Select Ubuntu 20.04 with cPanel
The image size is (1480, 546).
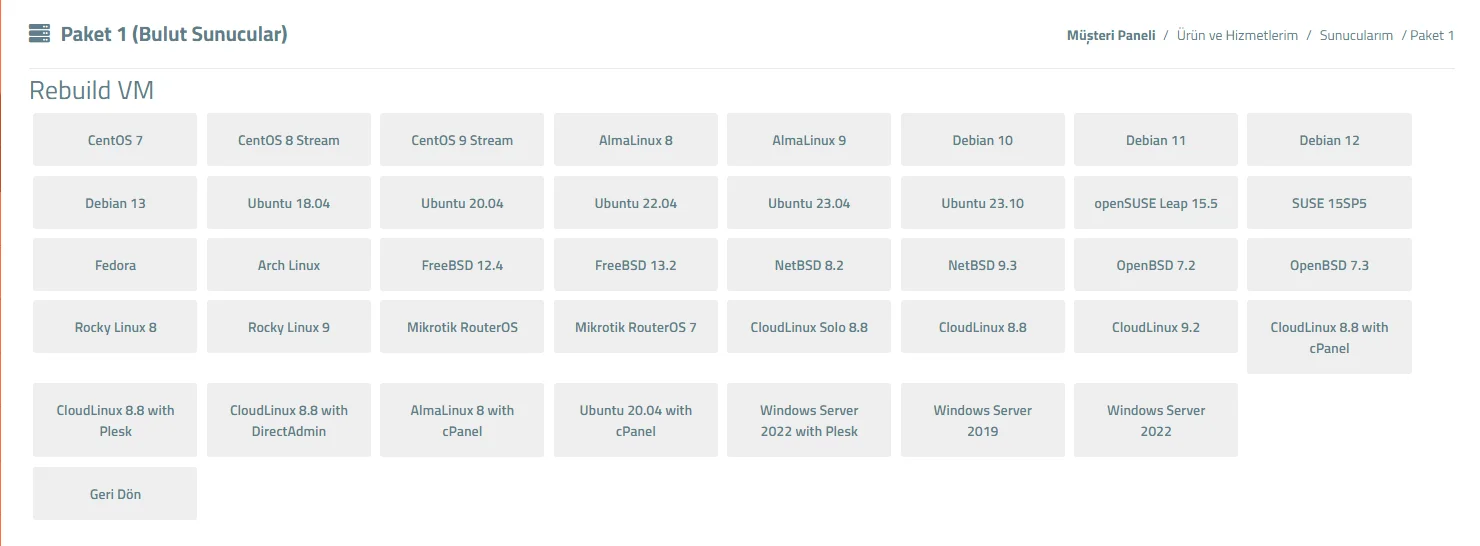pos(636,420)
